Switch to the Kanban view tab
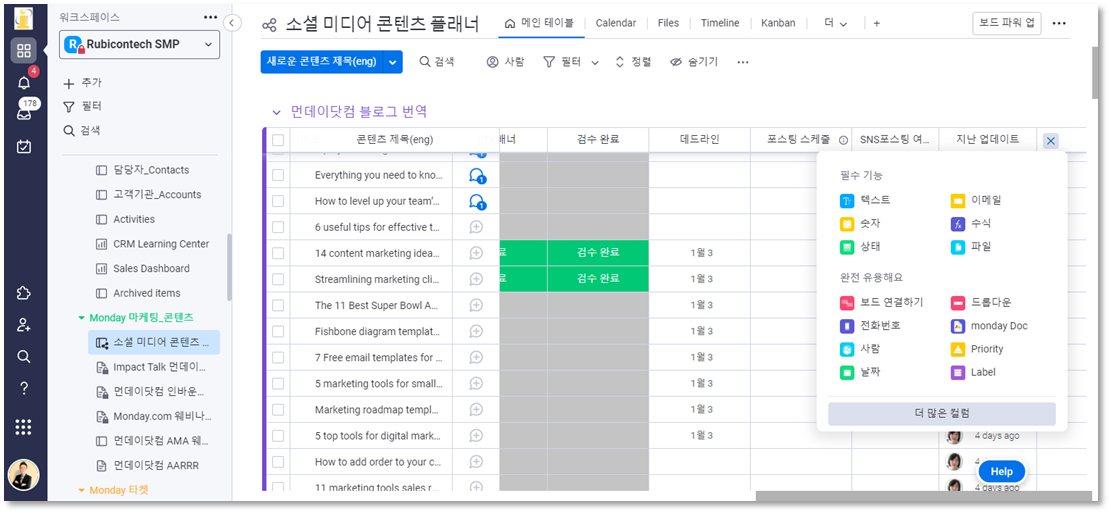 click(778, 23)
